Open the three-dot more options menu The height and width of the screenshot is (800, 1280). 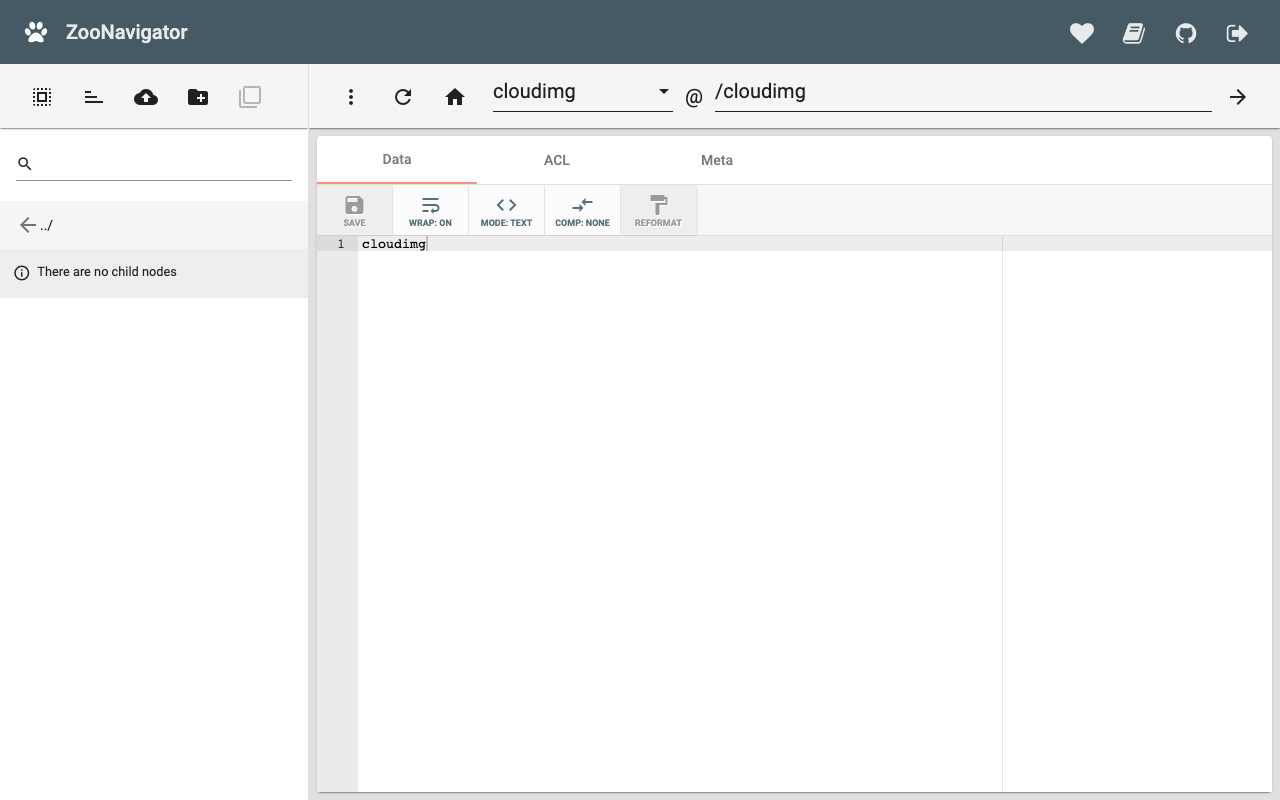351,97
